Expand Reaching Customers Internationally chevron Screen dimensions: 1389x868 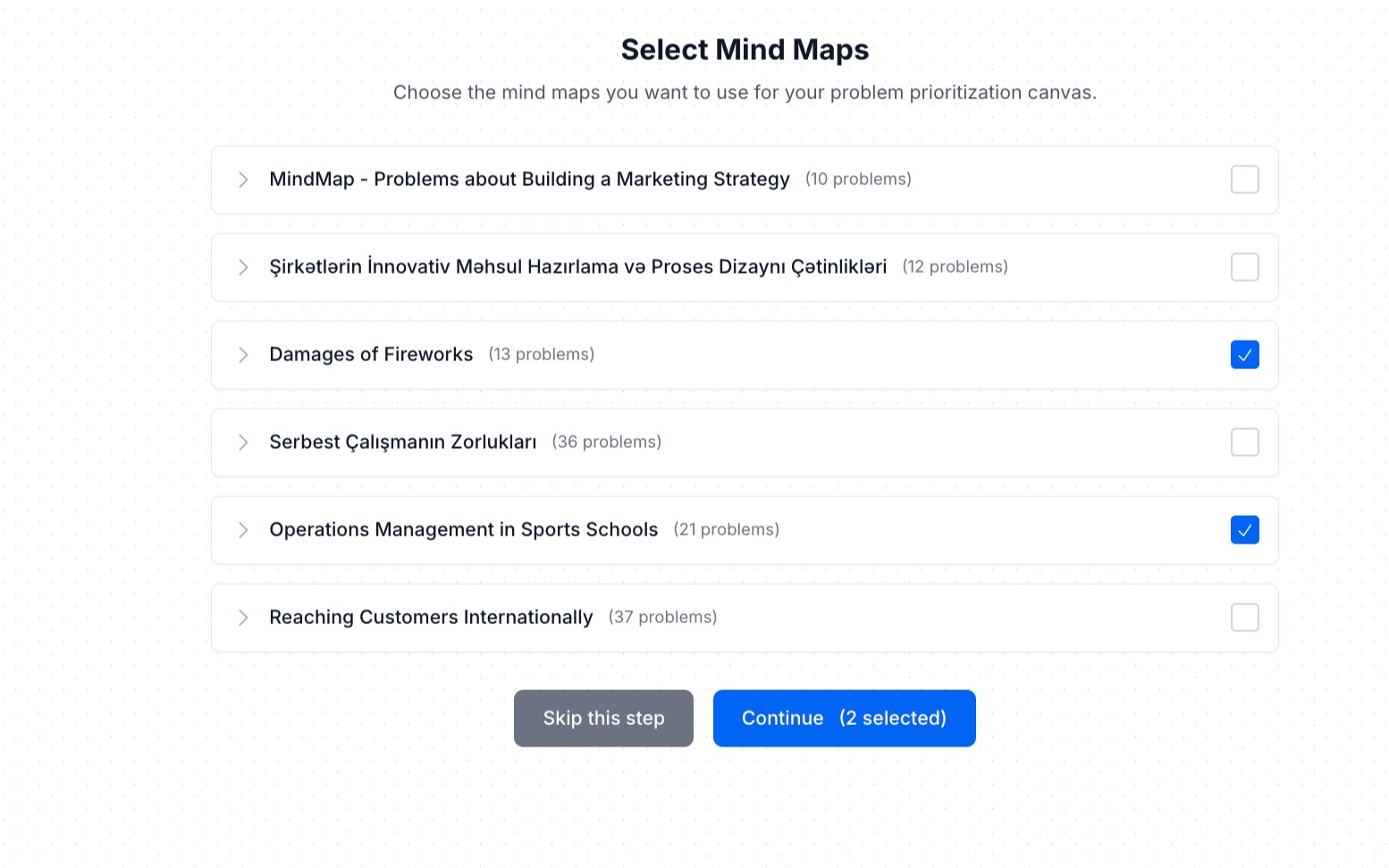[x=243, y=618]
